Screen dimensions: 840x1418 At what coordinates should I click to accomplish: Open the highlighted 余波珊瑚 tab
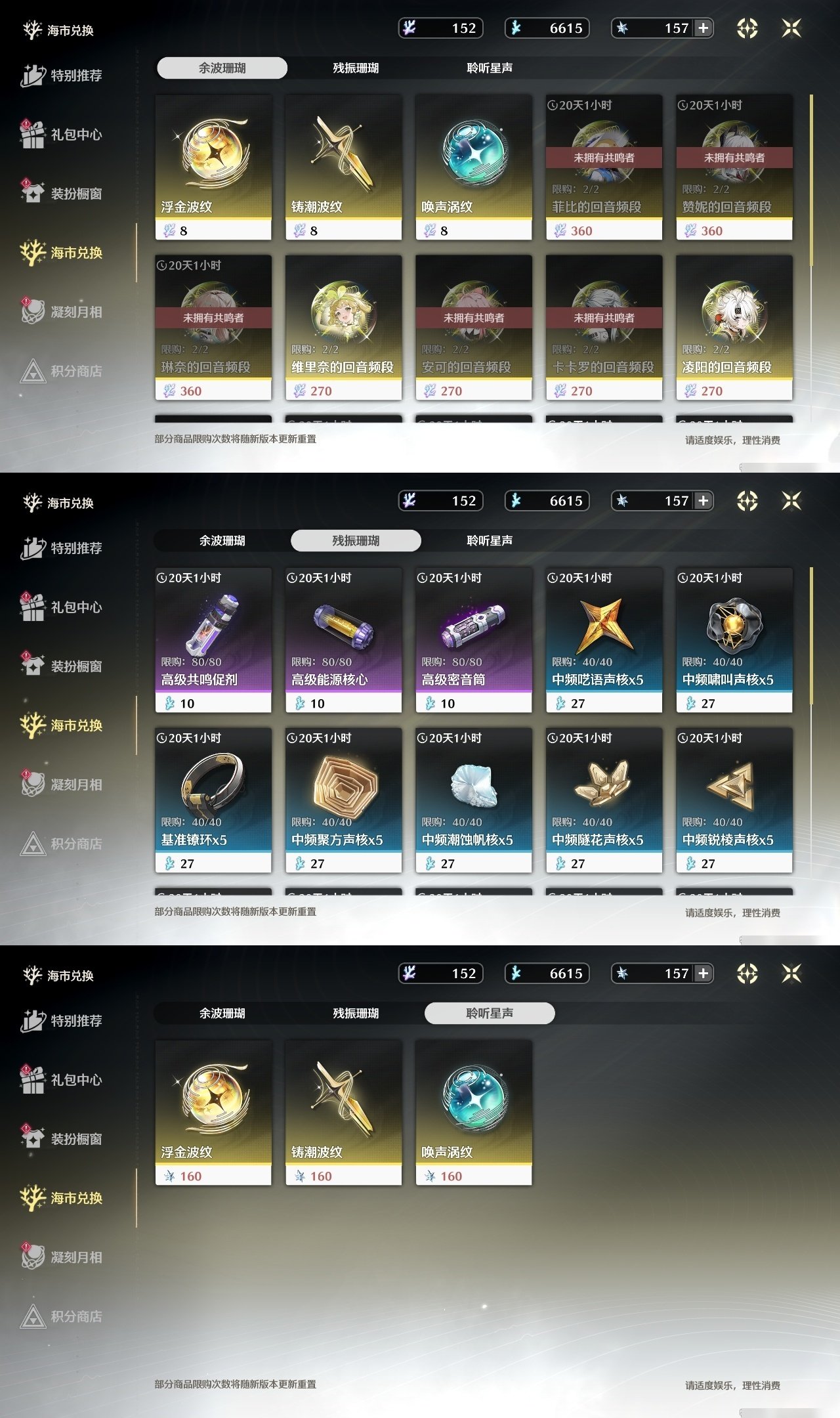point(222,68)
